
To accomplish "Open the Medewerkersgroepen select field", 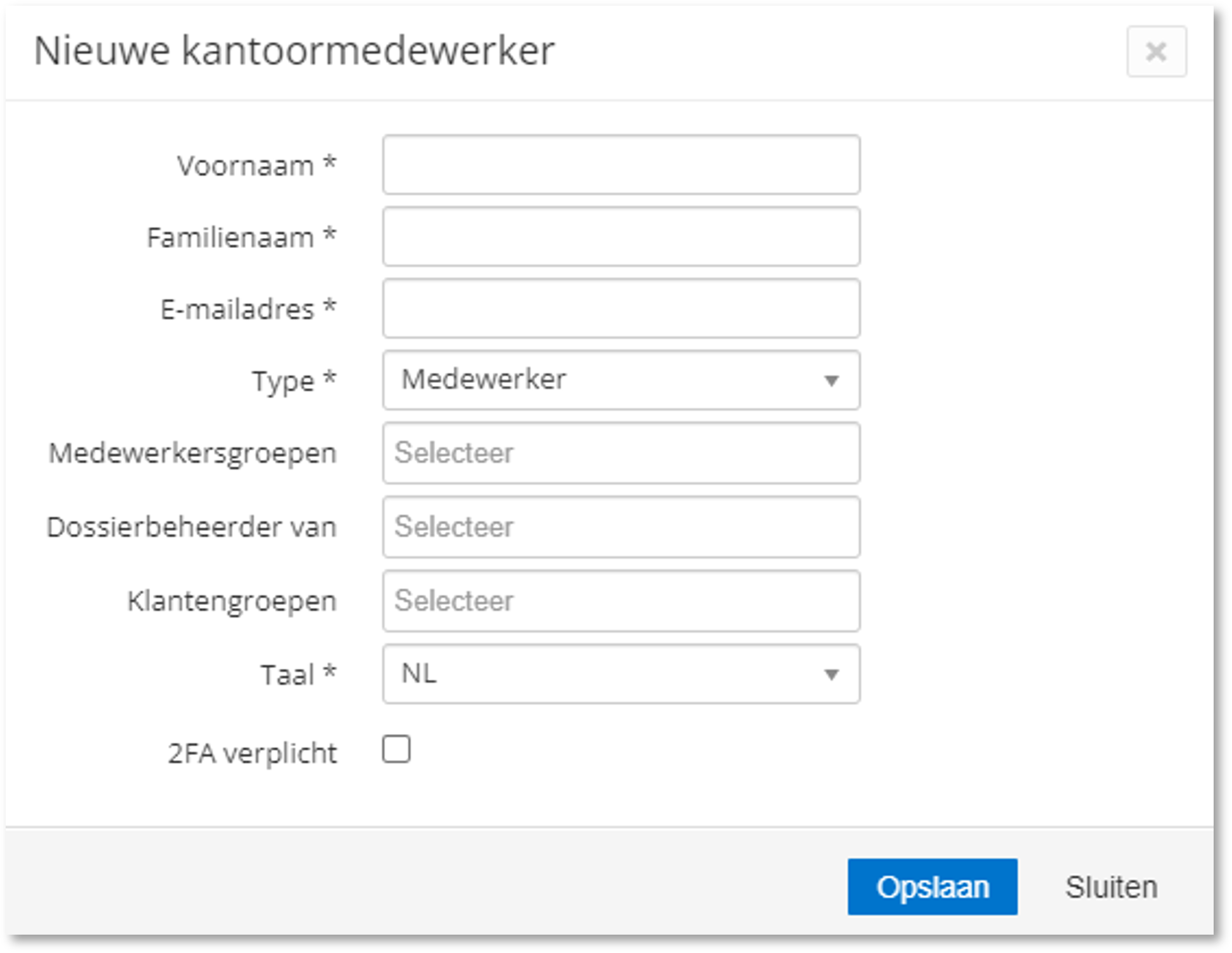I will click(x=620, y=453).
